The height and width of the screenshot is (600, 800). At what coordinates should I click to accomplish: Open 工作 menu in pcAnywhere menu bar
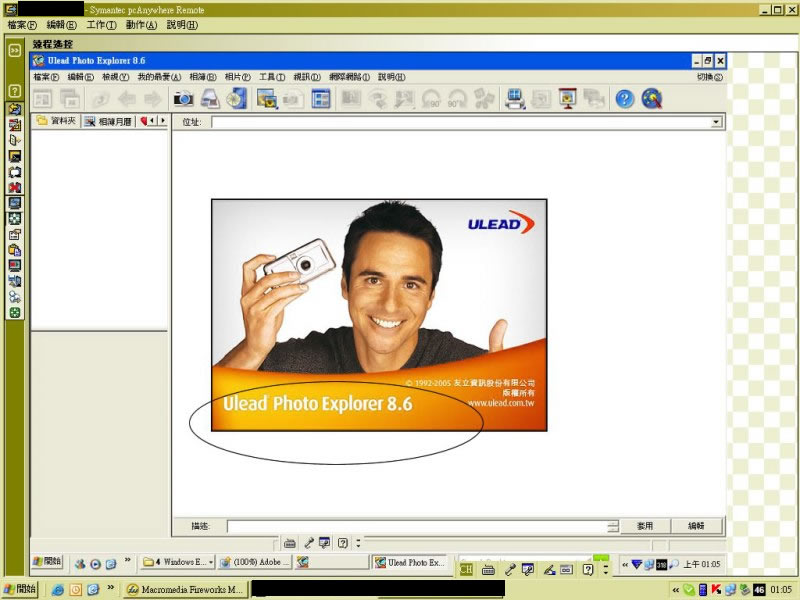pyautogui.click(x=102, y=24)
